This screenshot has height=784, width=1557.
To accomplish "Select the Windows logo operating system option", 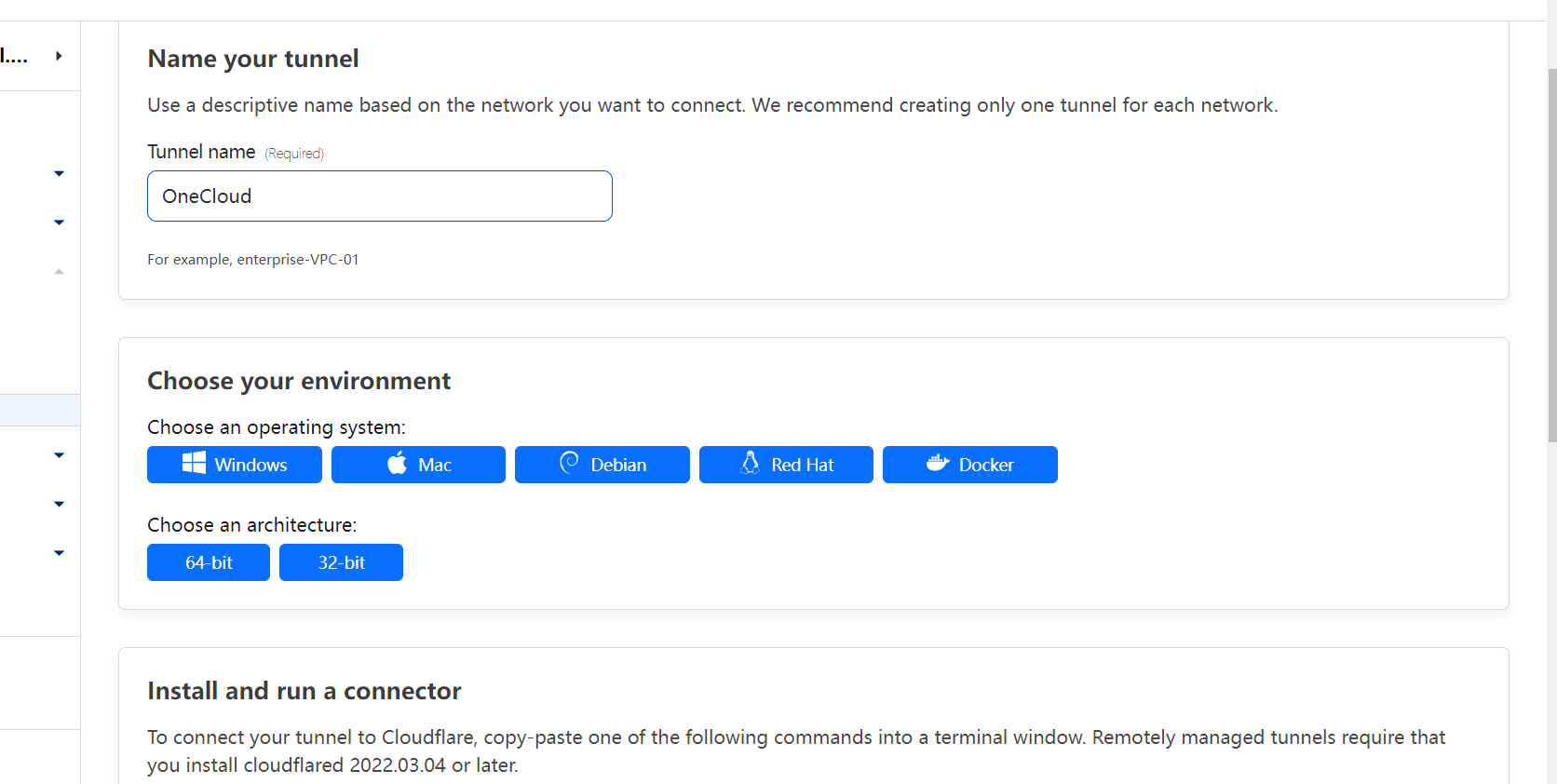I will pos(234,465).
